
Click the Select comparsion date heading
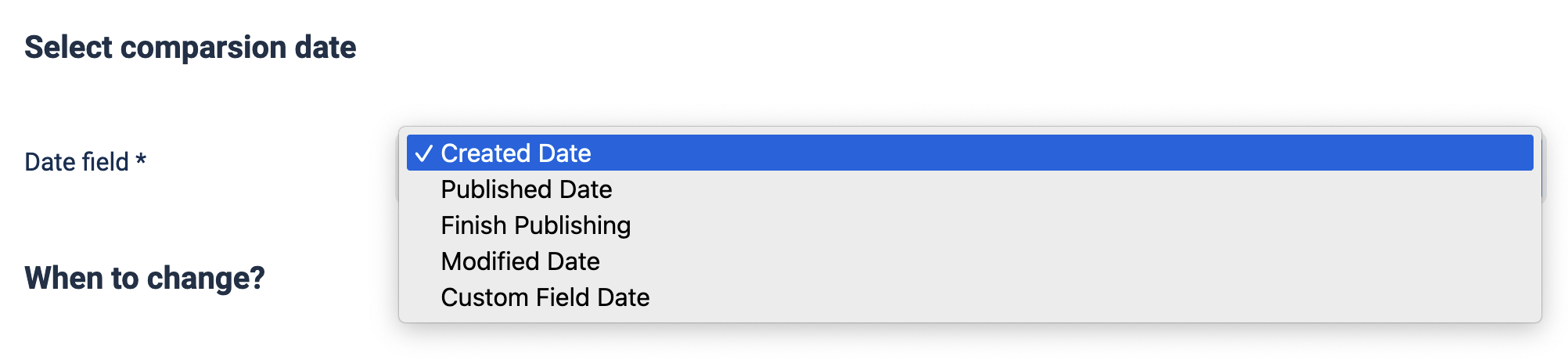pos(190,48)
